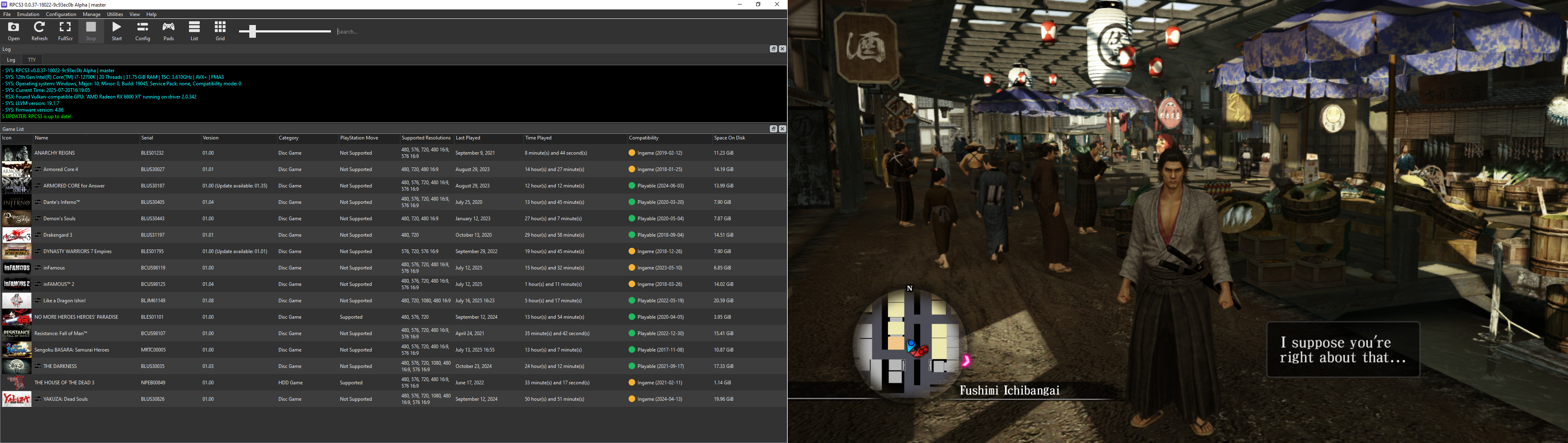Open the Help menu
The height and width of the screenshot is (443, 1568).
point(152,14)
